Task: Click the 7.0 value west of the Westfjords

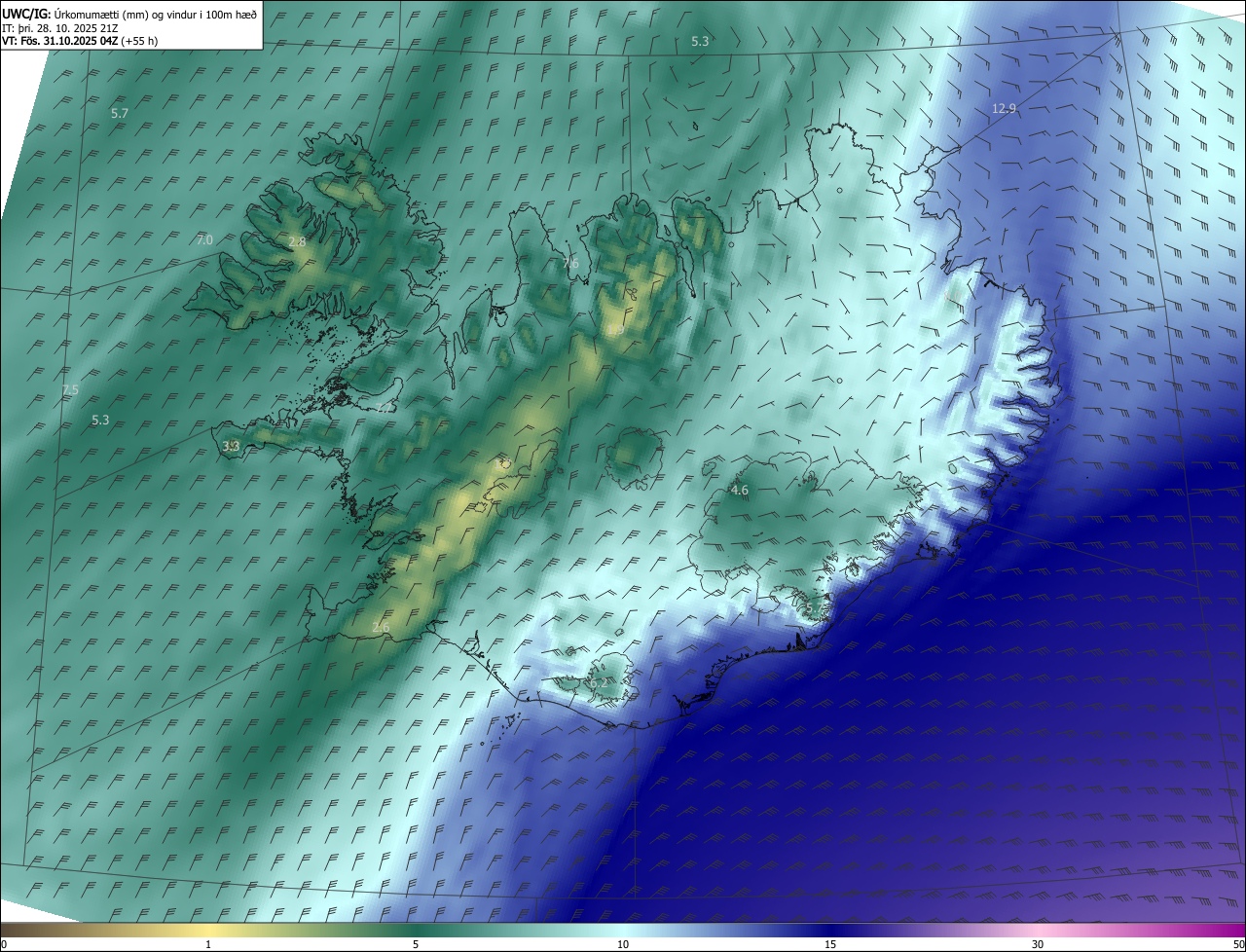Action: click(x=204, y=239)
